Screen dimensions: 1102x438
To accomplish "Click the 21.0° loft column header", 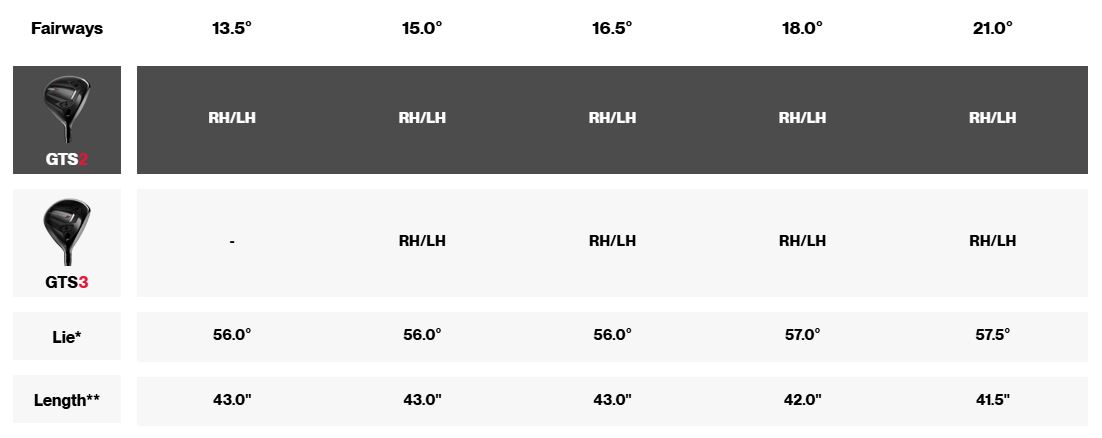I will click(992, 28).
